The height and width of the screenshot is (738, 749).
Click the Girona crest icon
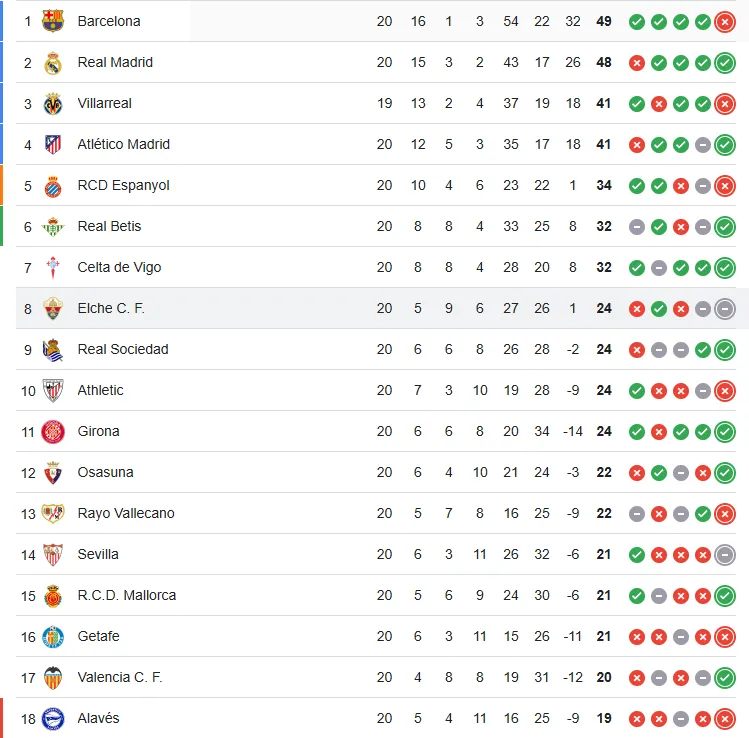(53, 431)
